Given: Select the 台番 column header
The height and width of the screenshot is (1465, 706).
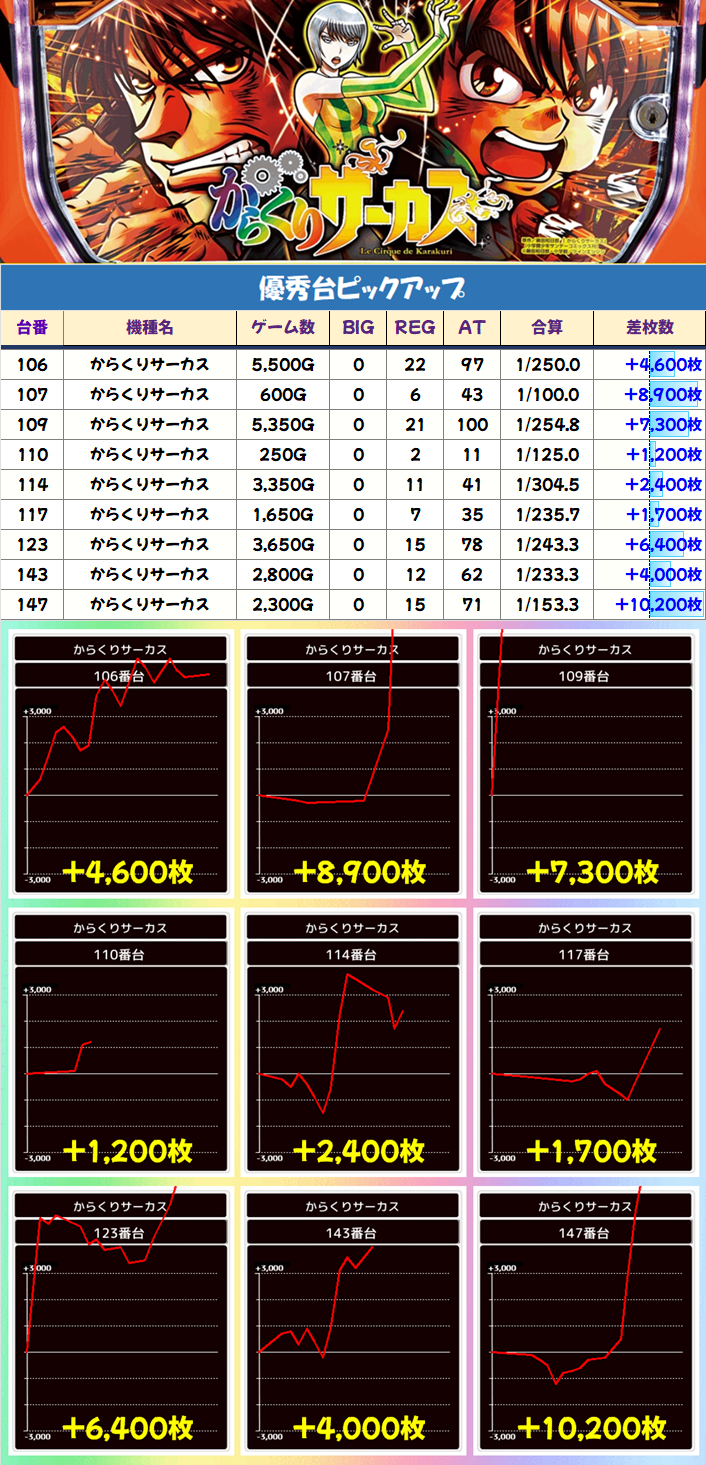Looking at the screenshot, I should 32,328.
